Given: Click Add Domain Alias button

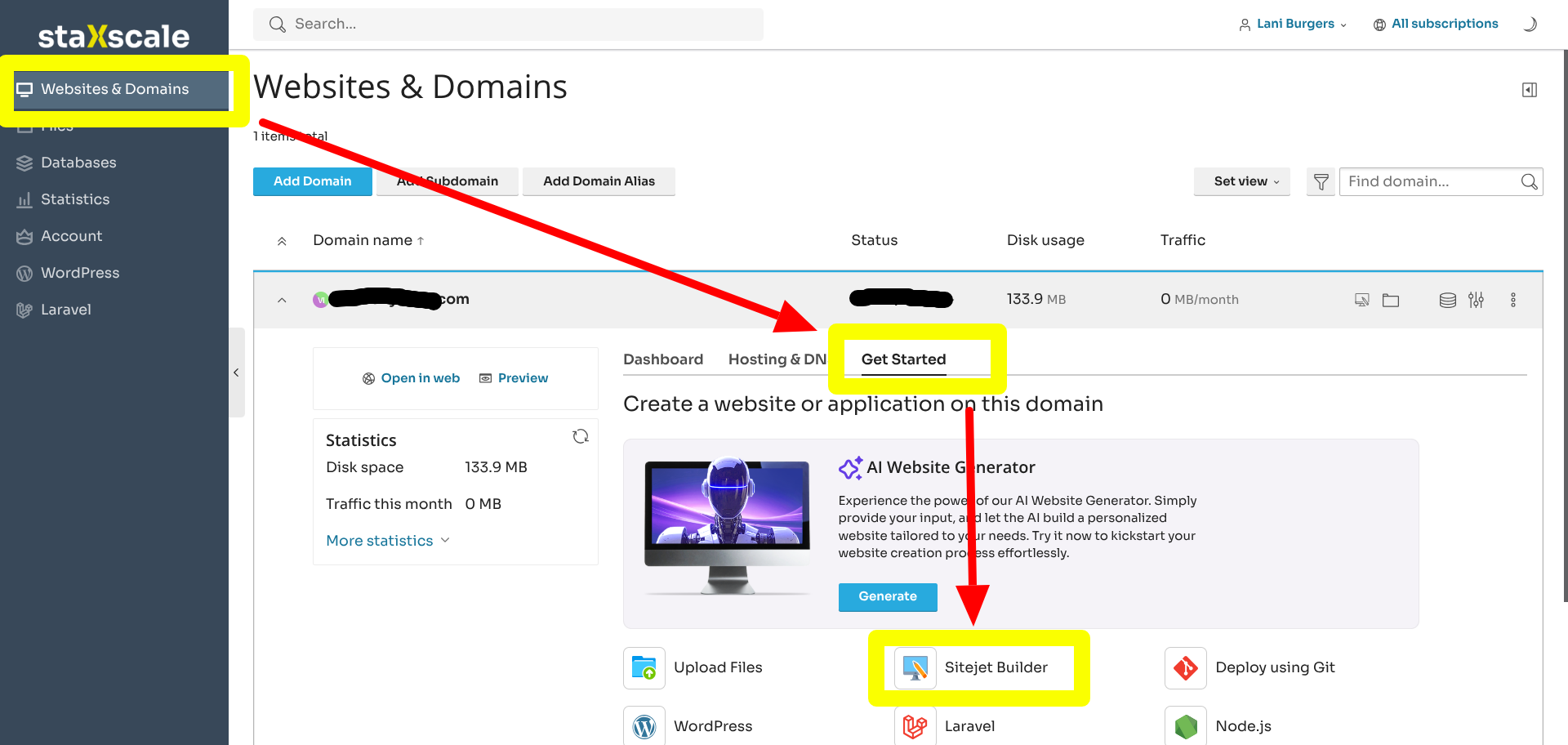Looking at the screenshot, I should pyautogui.click(x=599, y=181).
